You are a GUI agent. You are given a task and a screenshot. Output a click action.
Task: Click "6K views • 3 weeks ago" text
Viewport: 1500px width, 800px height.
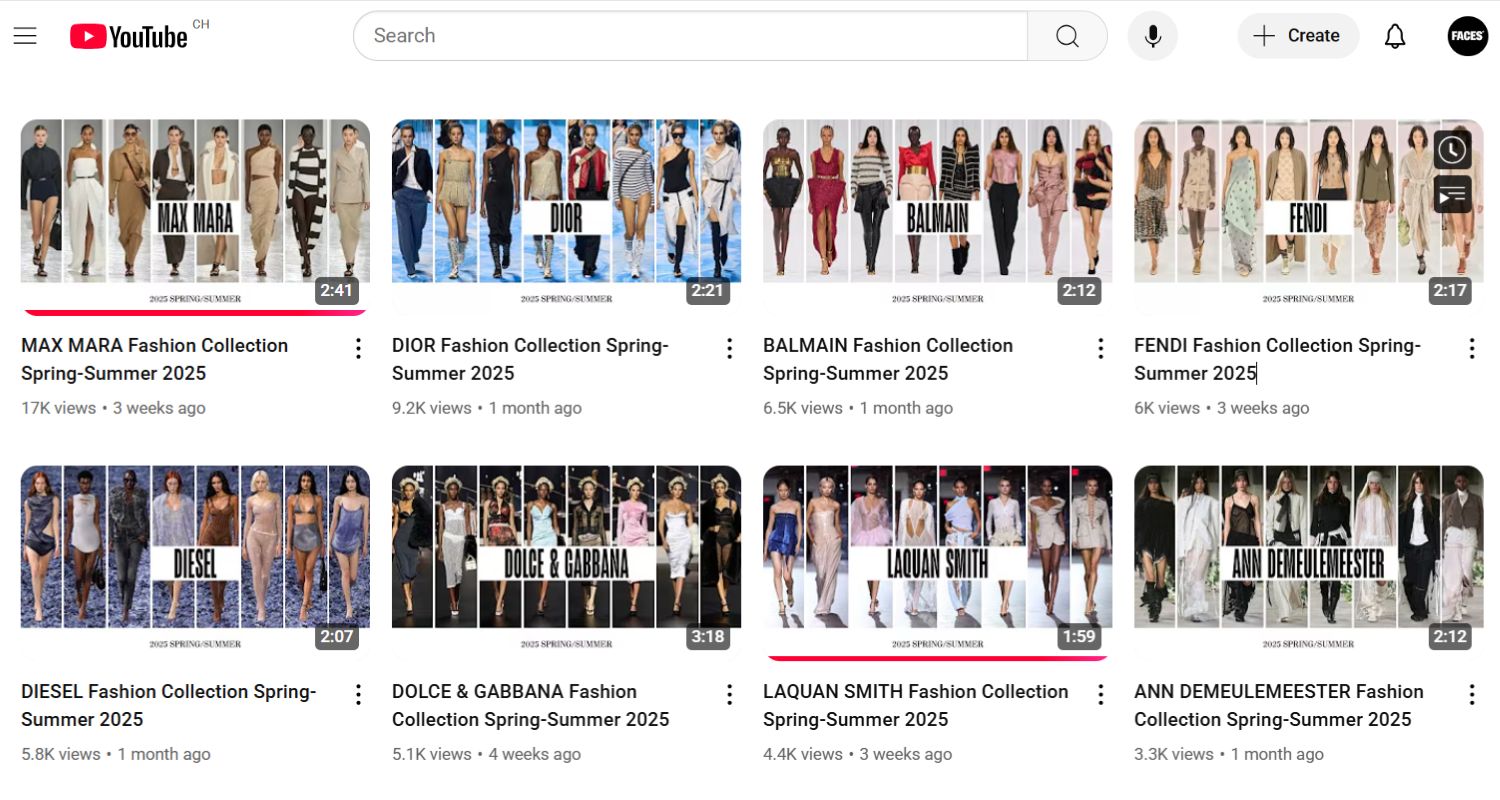tap(1221, 408)
